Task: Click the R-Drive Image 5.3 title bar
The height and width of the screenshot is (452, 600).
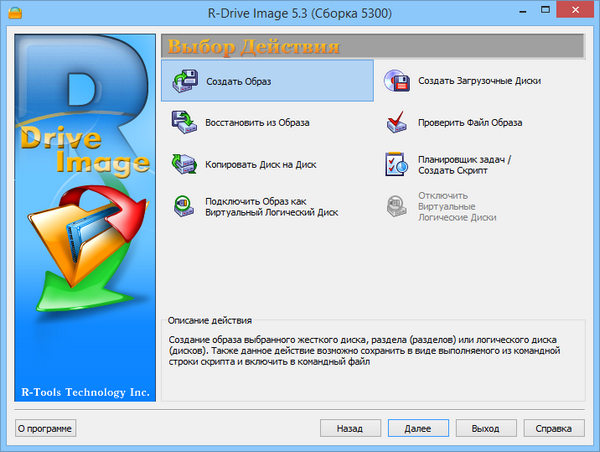Action: (300, 13)
